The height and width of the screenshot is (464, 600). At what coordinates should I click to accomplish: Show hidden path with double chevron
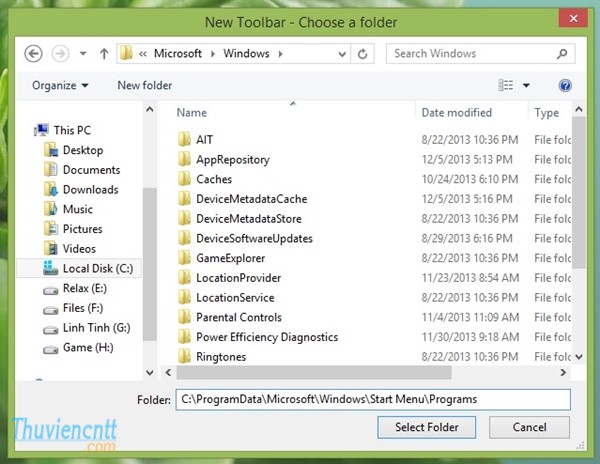pos(143,54)
